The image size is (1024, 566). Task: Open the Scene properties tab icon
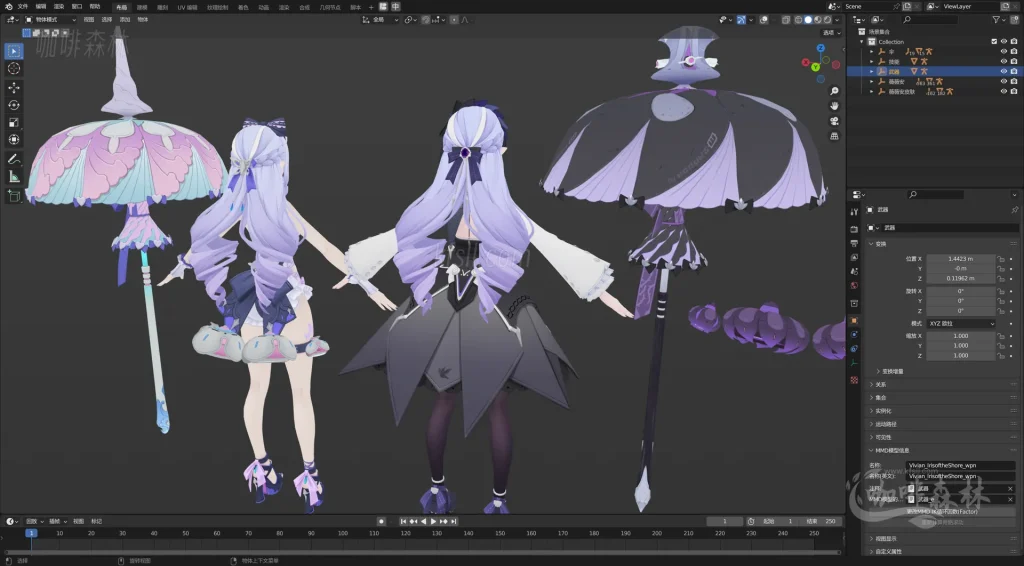click(x=854, y=271)
